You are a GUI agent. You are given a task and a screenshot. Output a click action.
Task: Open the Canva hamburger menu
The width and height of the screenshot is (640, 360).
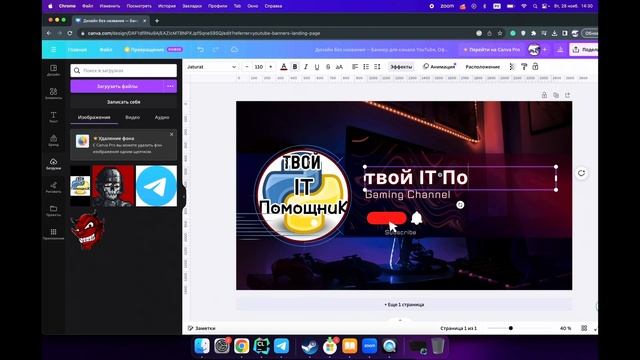(x=53, y=49)
